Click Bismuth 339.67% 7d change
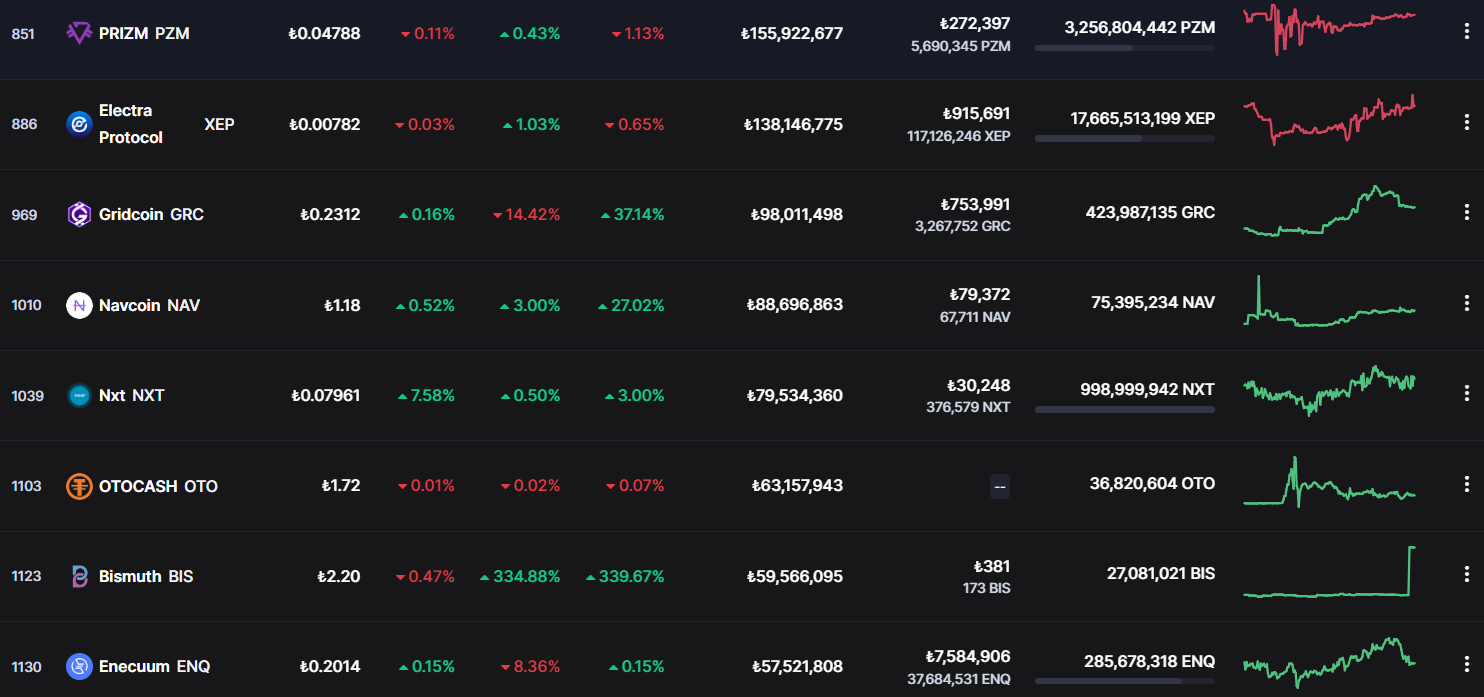The image size is (1484, 697). (624, 576)
